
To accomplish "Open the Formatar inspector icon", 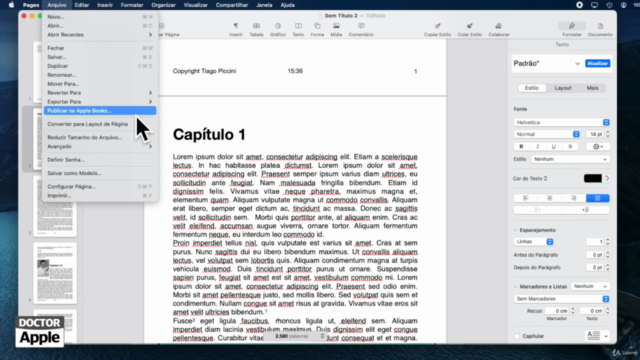I will 571,29.
